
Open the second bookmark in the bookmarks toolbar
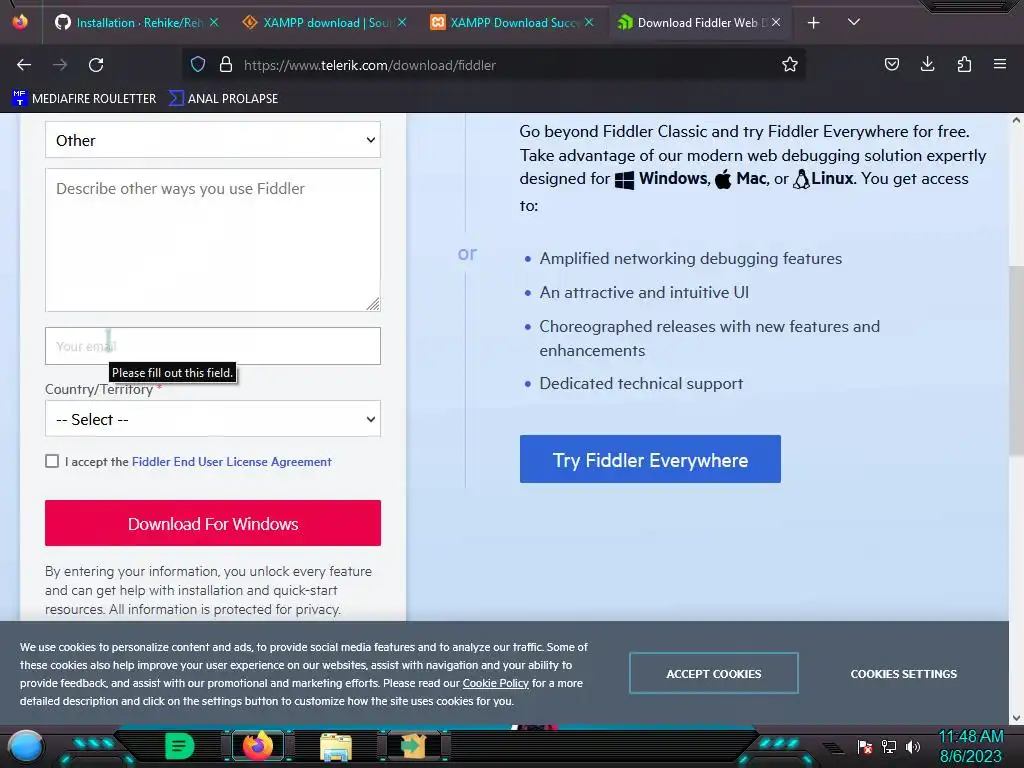223,99
